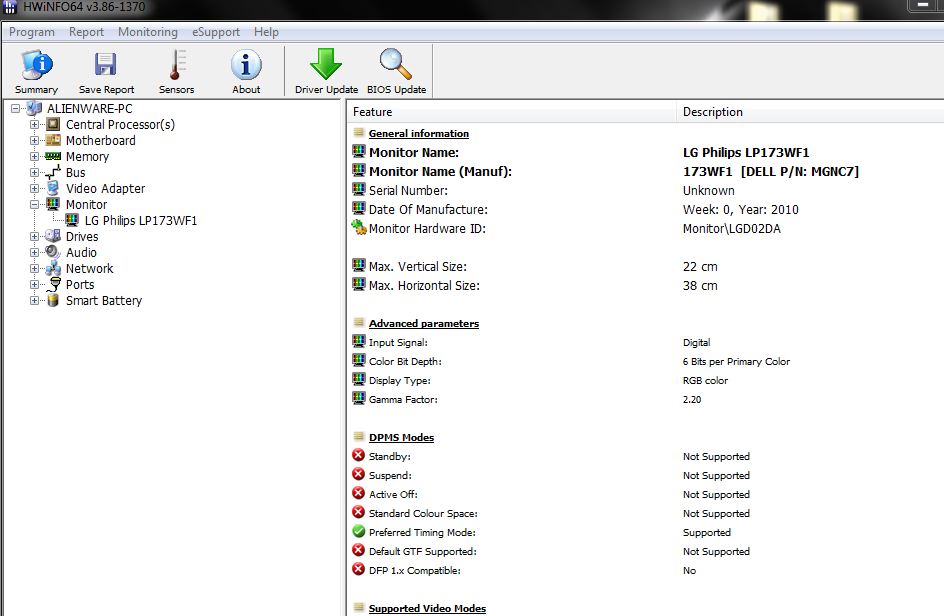Minimize the HWiNFO64 window
The width and height of the screenshot is (944, 616).
click(922, 5)
